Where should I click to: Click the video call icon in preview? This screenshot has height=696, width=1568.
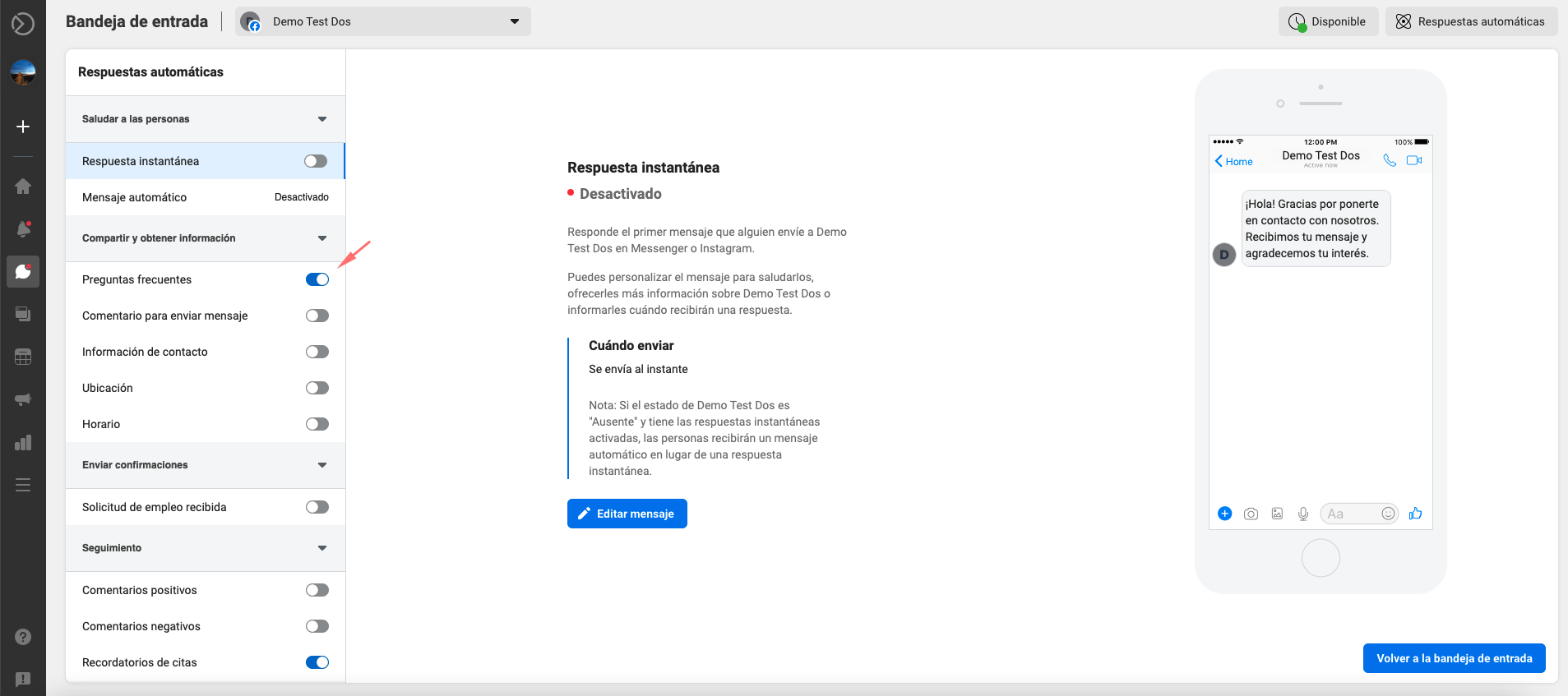coord(1414,160)
